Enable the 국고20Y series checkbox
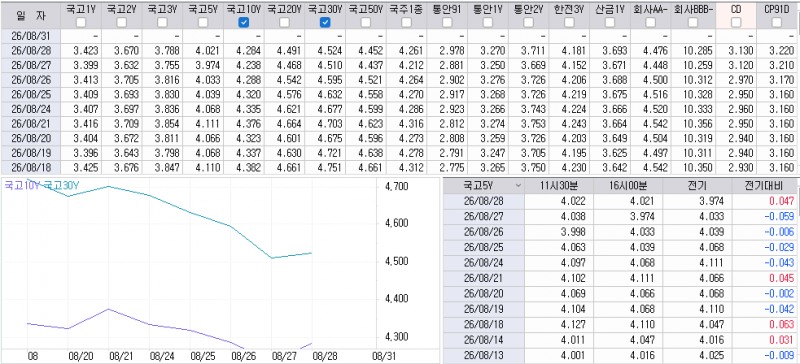This screenshot has width=800, height=364. tap(285, 22)
